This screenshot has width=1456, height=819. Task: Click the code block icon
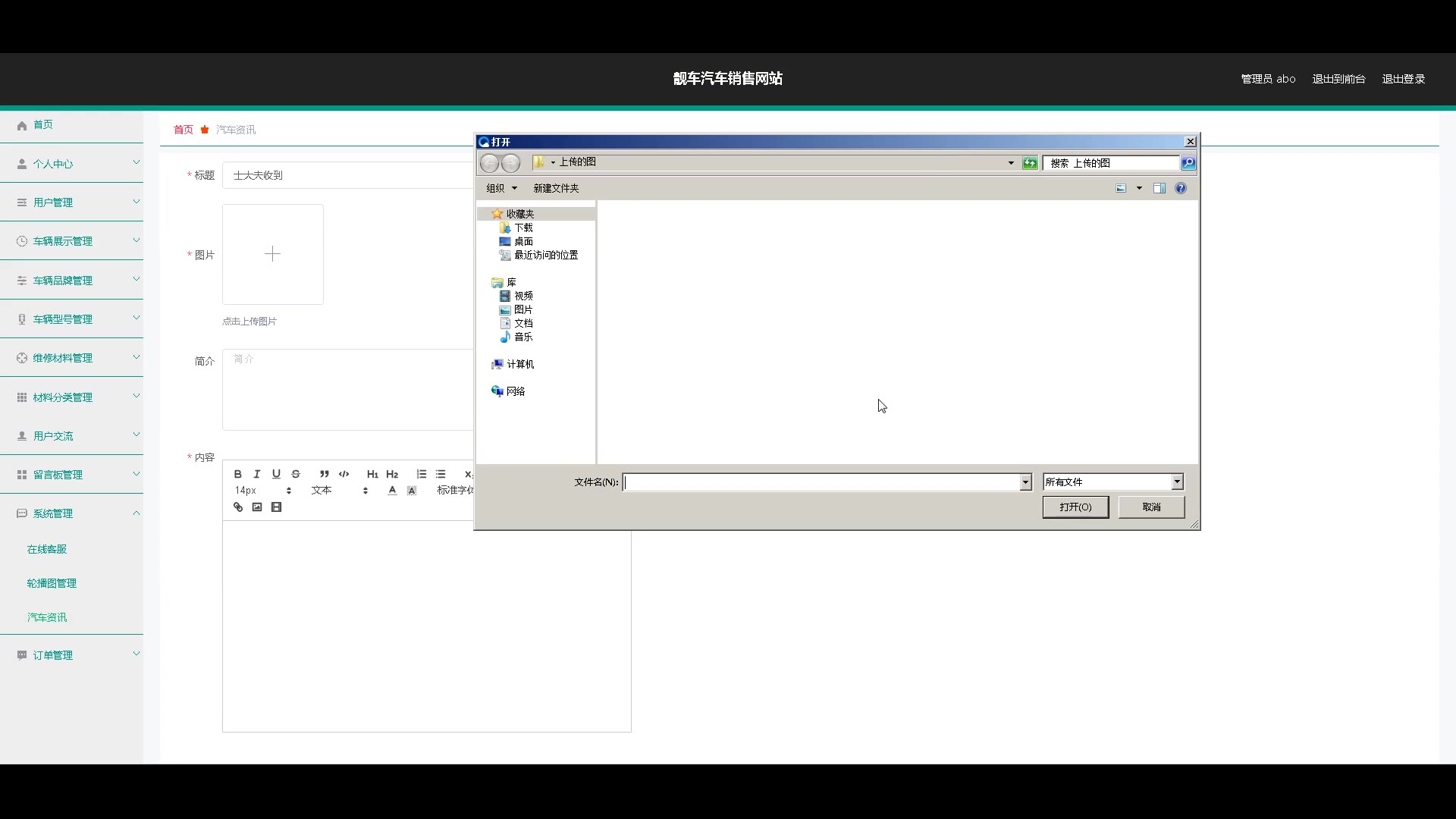pos(344,474)
